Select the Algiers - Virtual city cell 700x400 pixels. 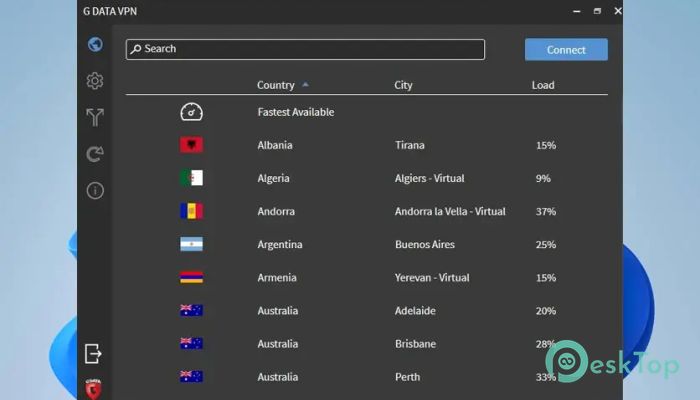(x=429, y=178)
